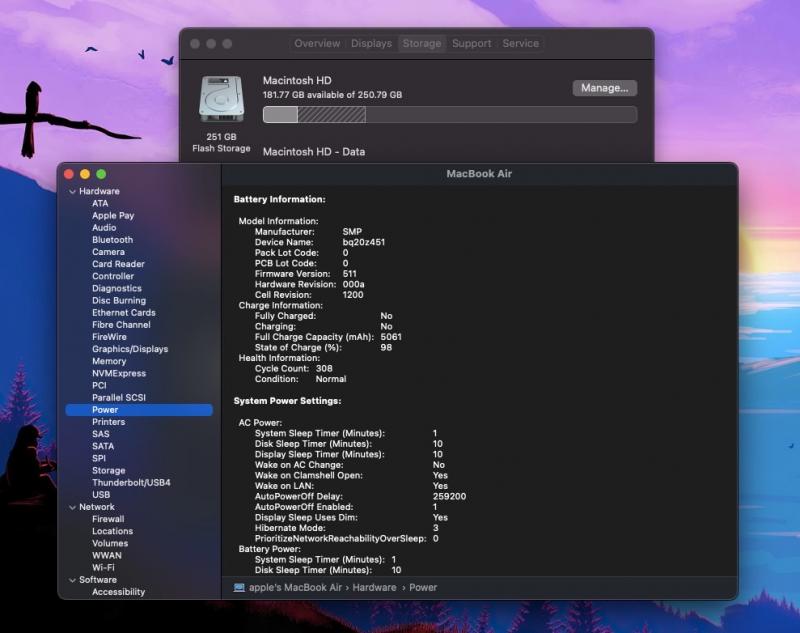Collapse the Software section in the sidebar

coord(72,580)
